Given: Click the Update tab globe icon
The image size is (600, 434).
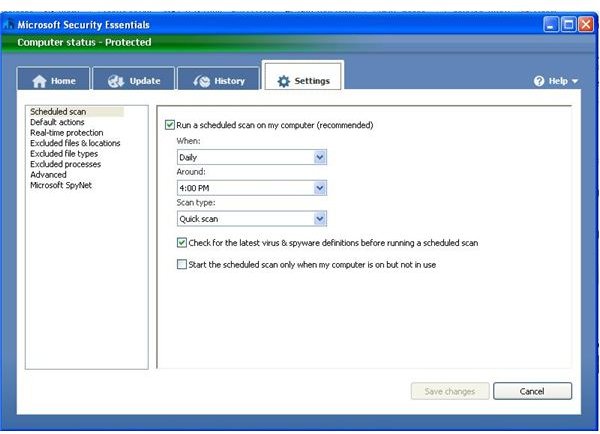Looking at the screenshot, I should pos(116,81).
